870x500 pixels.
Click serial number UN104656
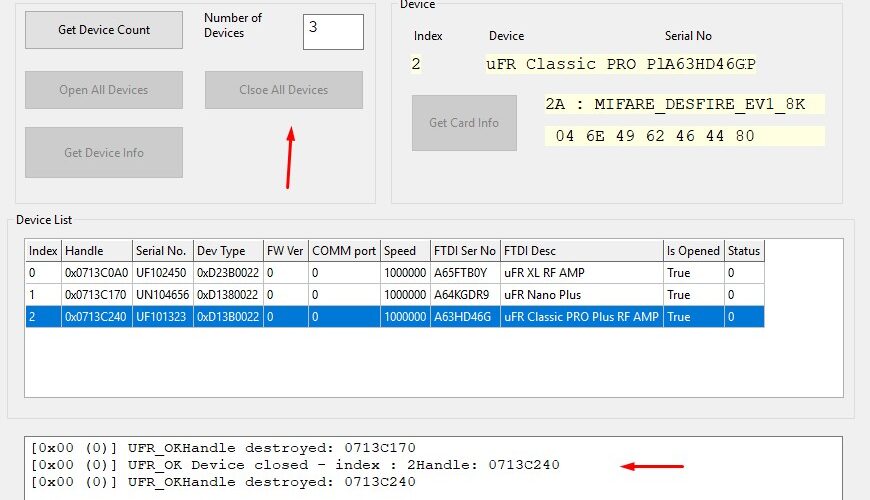coord(163,295)
